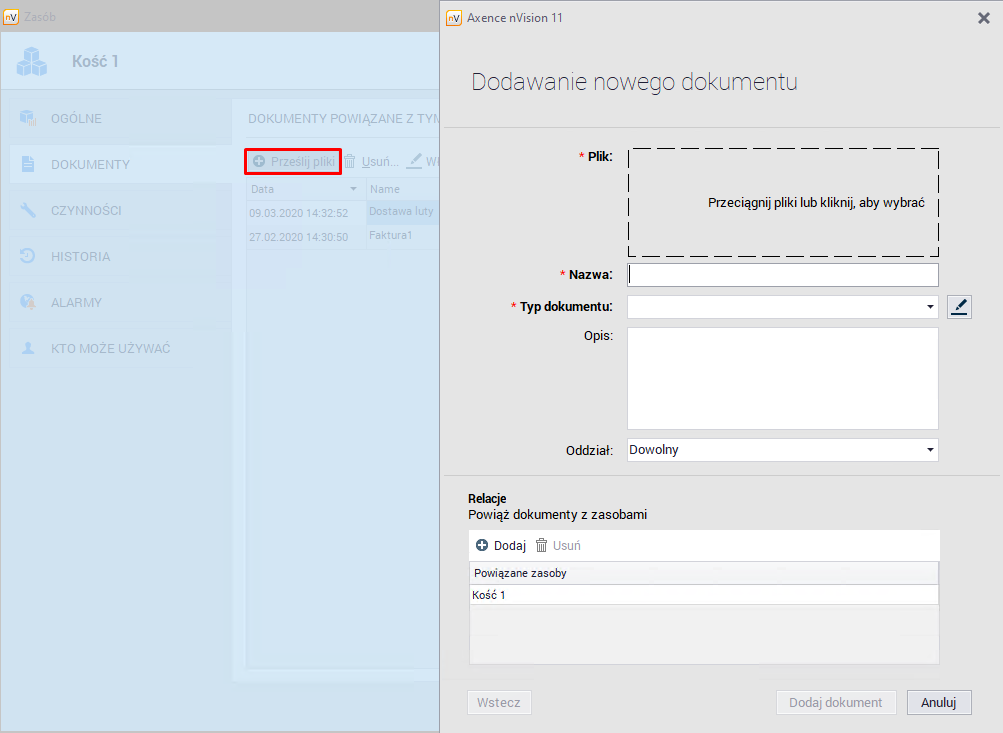1003x733 pixels.
Task: Click the Data column sort arrow
Action: 353,189
